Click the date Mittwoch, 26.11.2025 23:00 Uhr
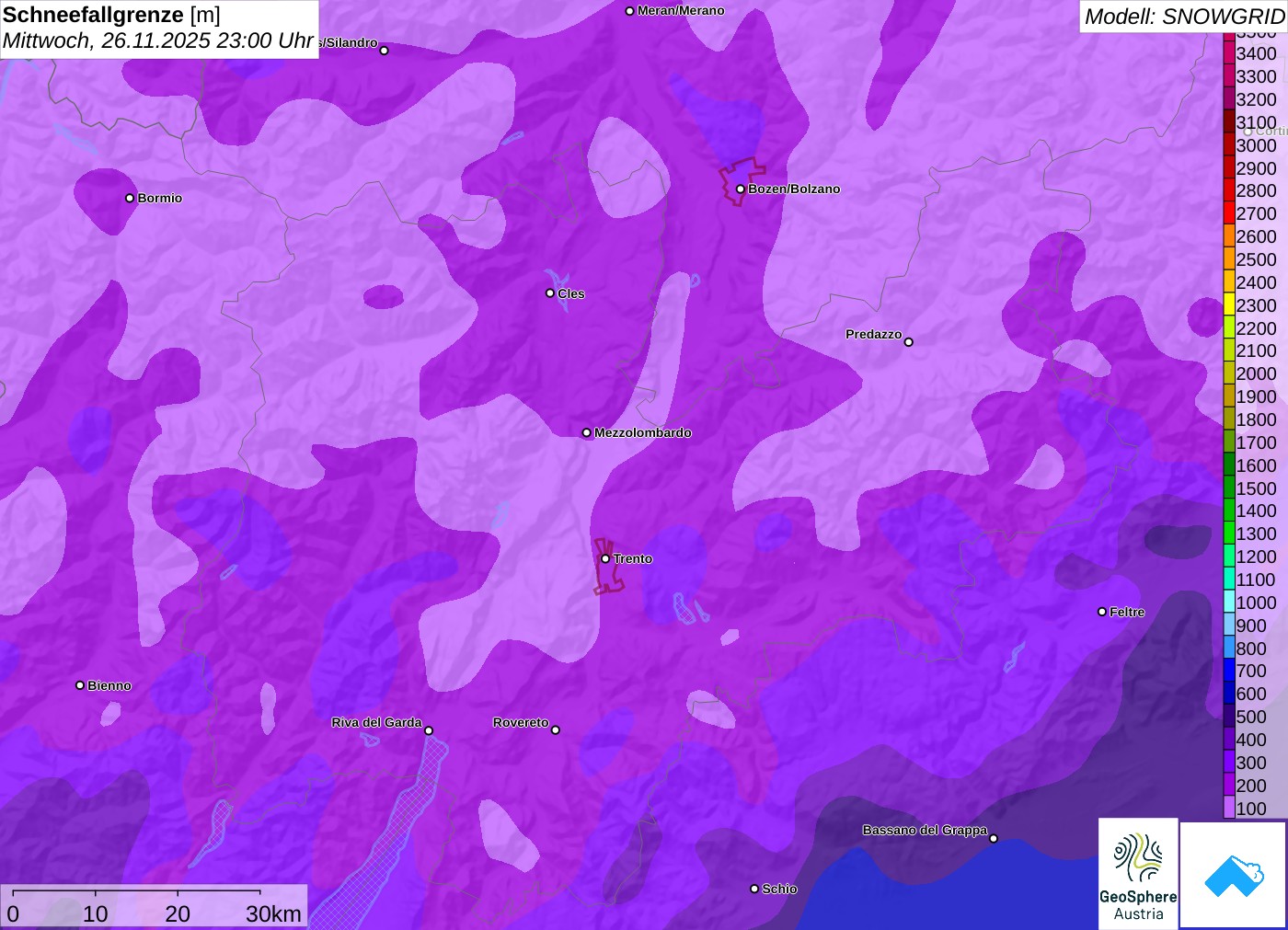The height and width of the screenshot is (930, 1288). (x=158, y=40)
